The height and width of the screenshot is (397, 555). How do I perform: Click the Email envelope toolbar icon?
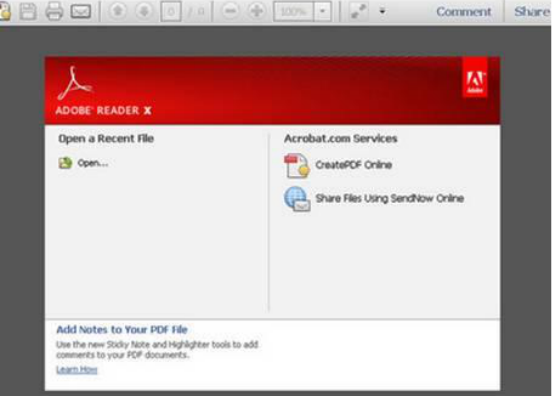click(81, 11)
